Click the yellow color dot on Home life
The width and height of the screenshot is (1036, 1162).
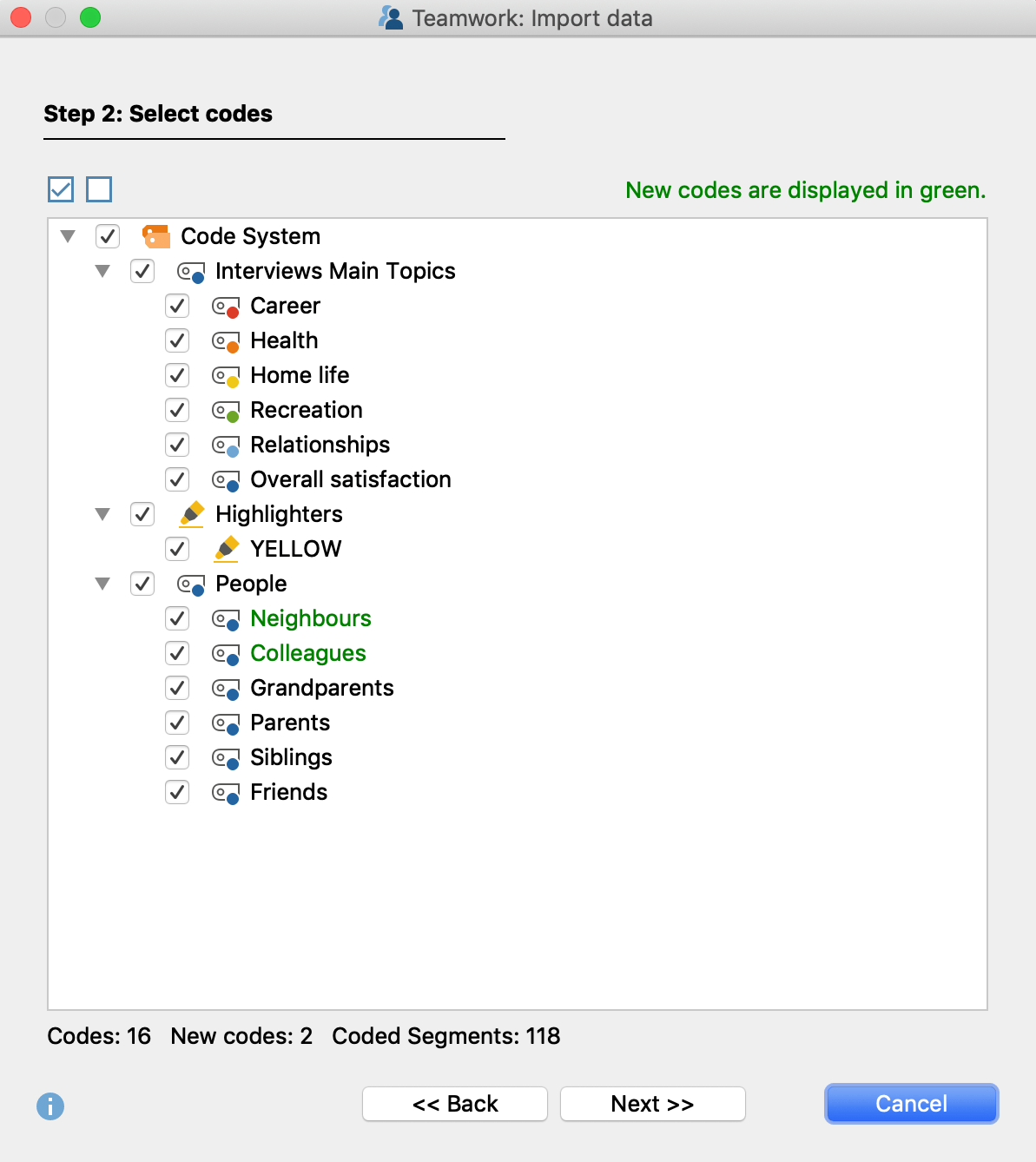point(233,381)
